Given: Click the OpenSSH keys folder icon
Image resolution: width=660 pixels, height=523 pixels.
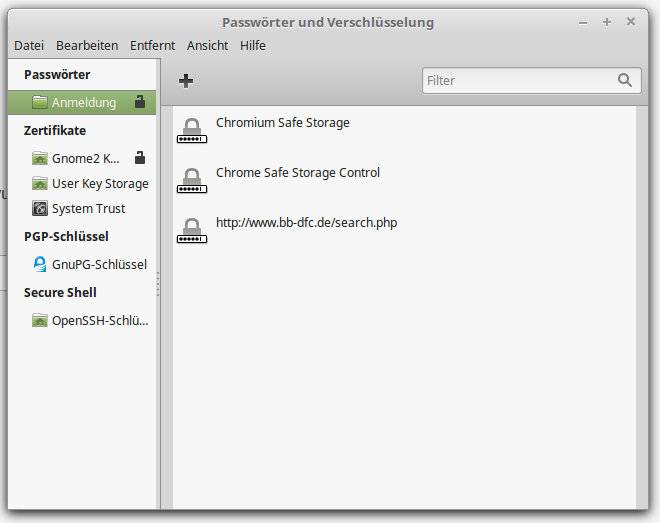Looking at the screenshot, I should [40, 321].
